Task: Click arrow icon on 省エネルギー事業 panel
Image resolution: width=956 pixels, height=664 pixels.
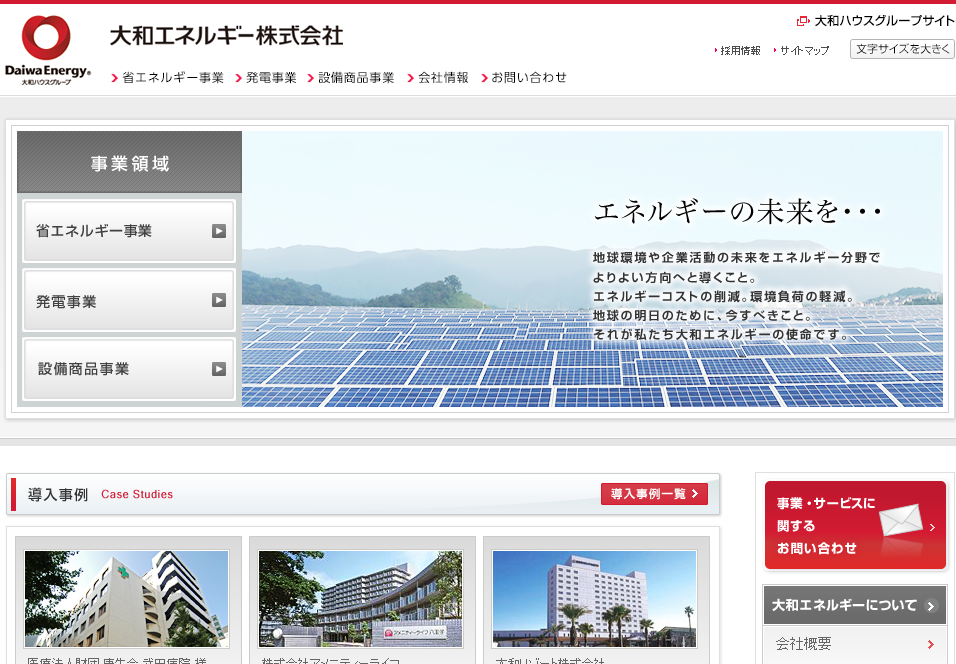Action: 219,231
